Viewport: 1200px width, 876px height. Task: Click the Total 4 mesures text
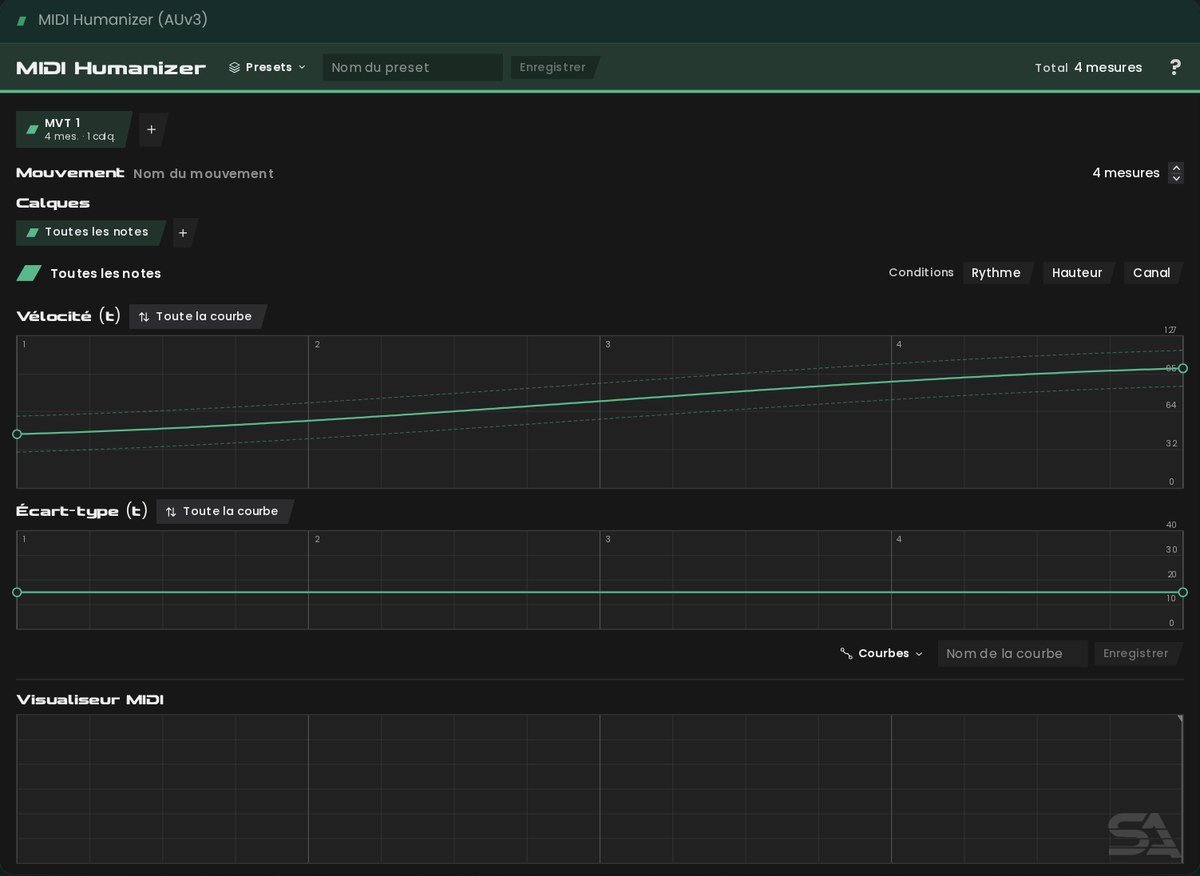1088,67
